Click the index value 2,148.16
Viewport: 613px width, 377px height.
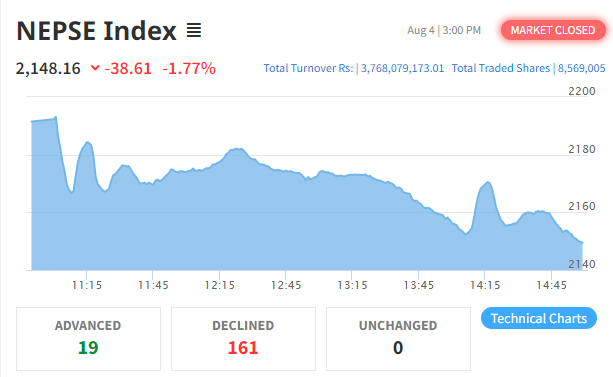coord(48,68)
